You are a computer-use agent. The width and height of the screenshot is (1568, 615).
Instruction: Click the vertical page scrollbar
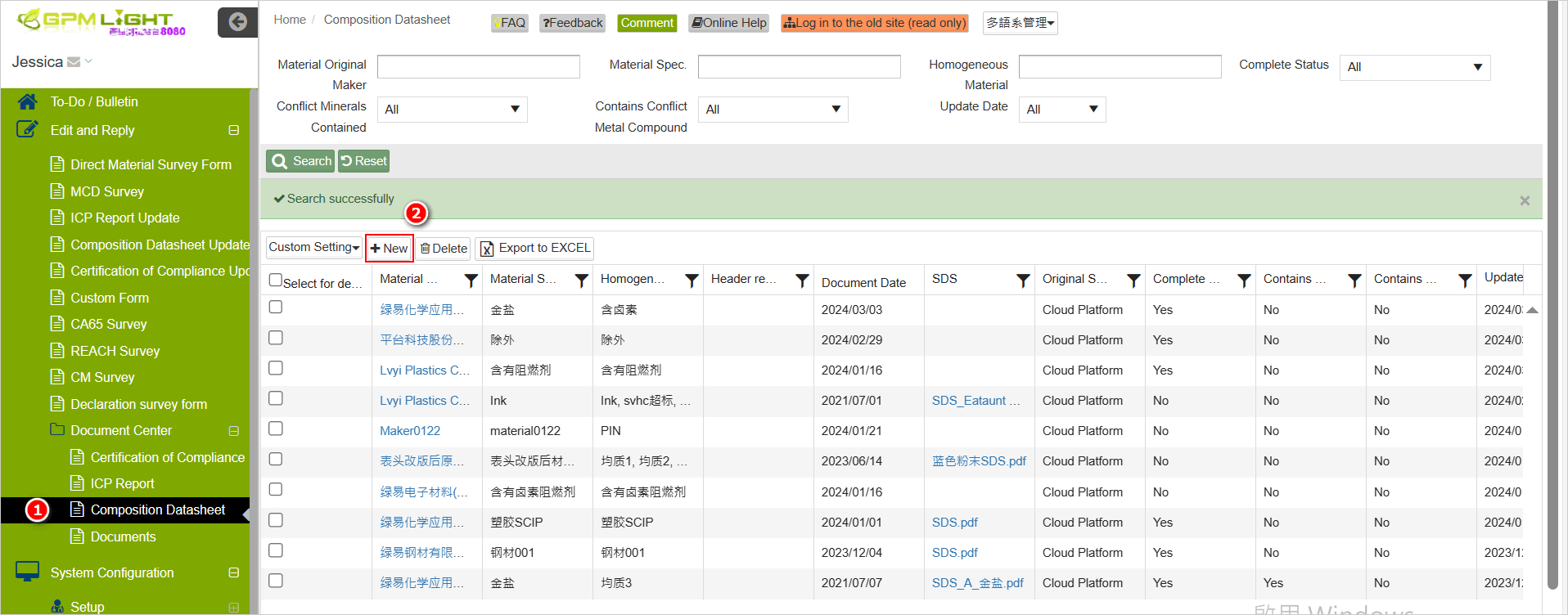pyautogui.click(x=1552, y=294)
